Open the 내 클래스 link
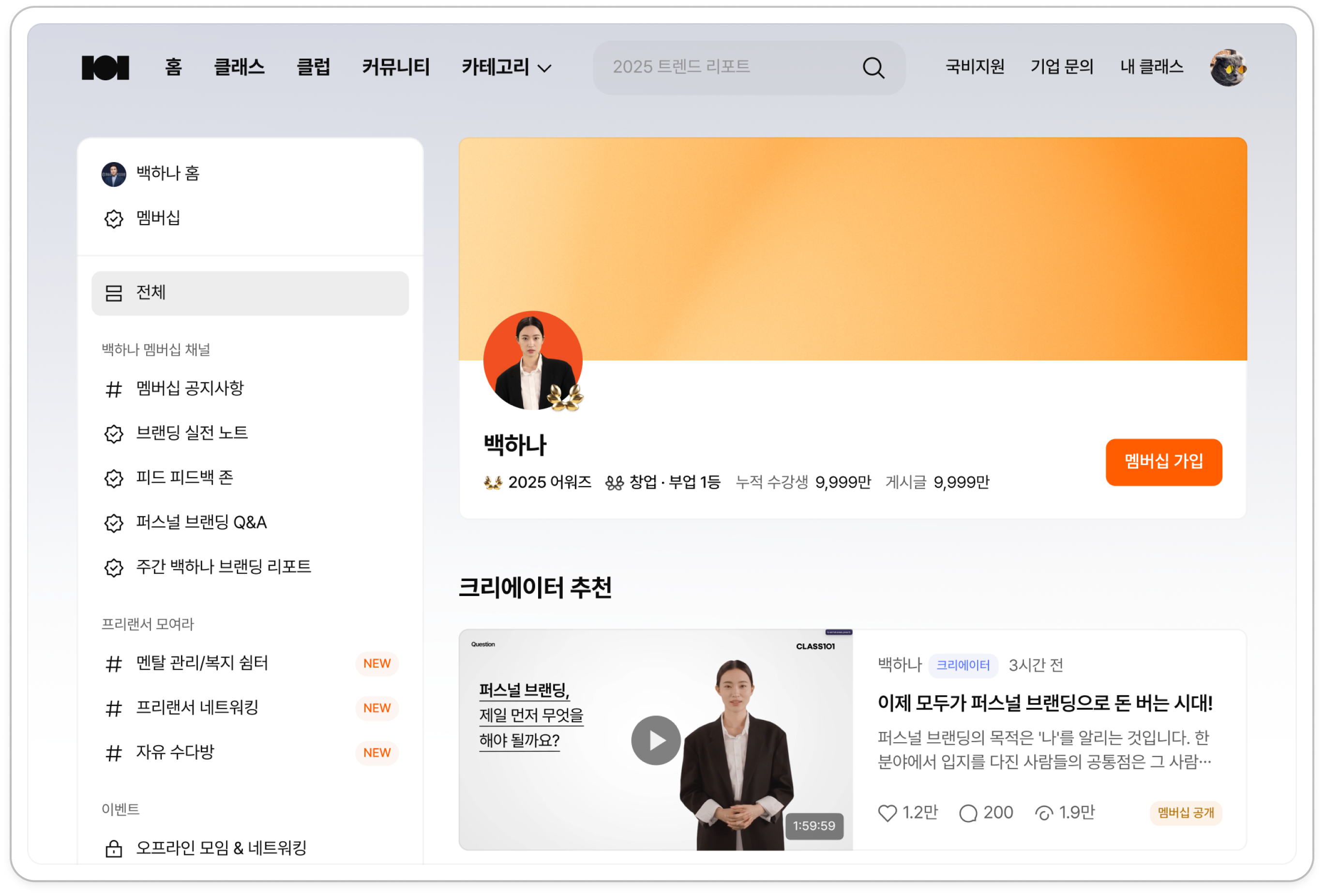This screenshot has height=896, width=1324. [1151, 67]
